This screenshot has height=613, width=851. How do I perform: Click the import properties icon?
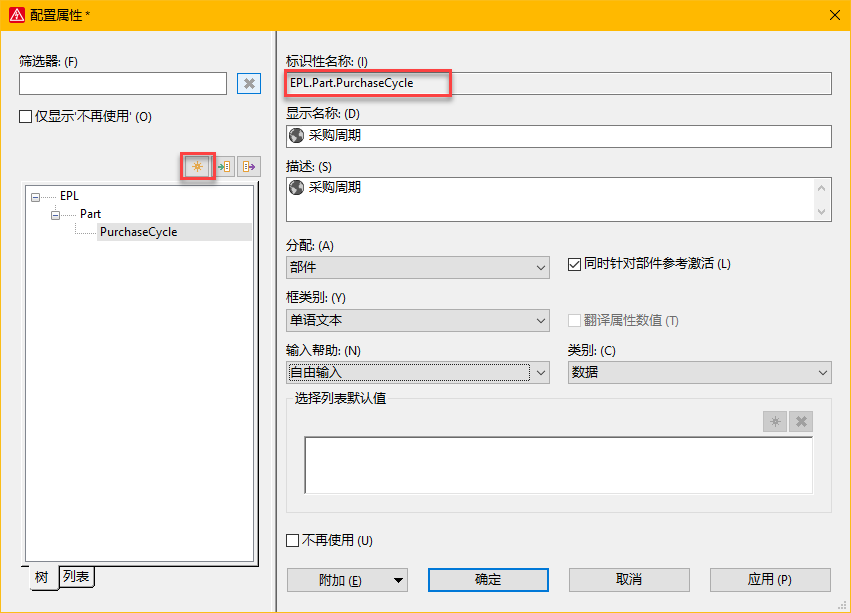click(x=224, y=167)
